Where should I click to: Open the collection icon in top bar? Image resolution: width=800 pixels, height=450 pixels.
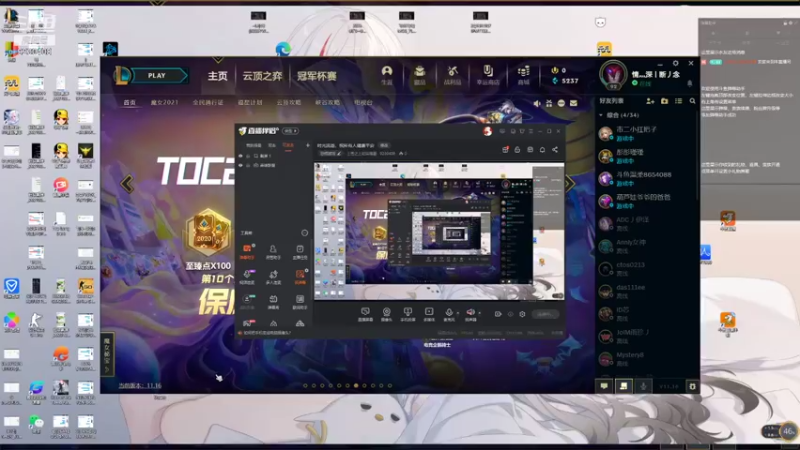(x=419, y=74)
